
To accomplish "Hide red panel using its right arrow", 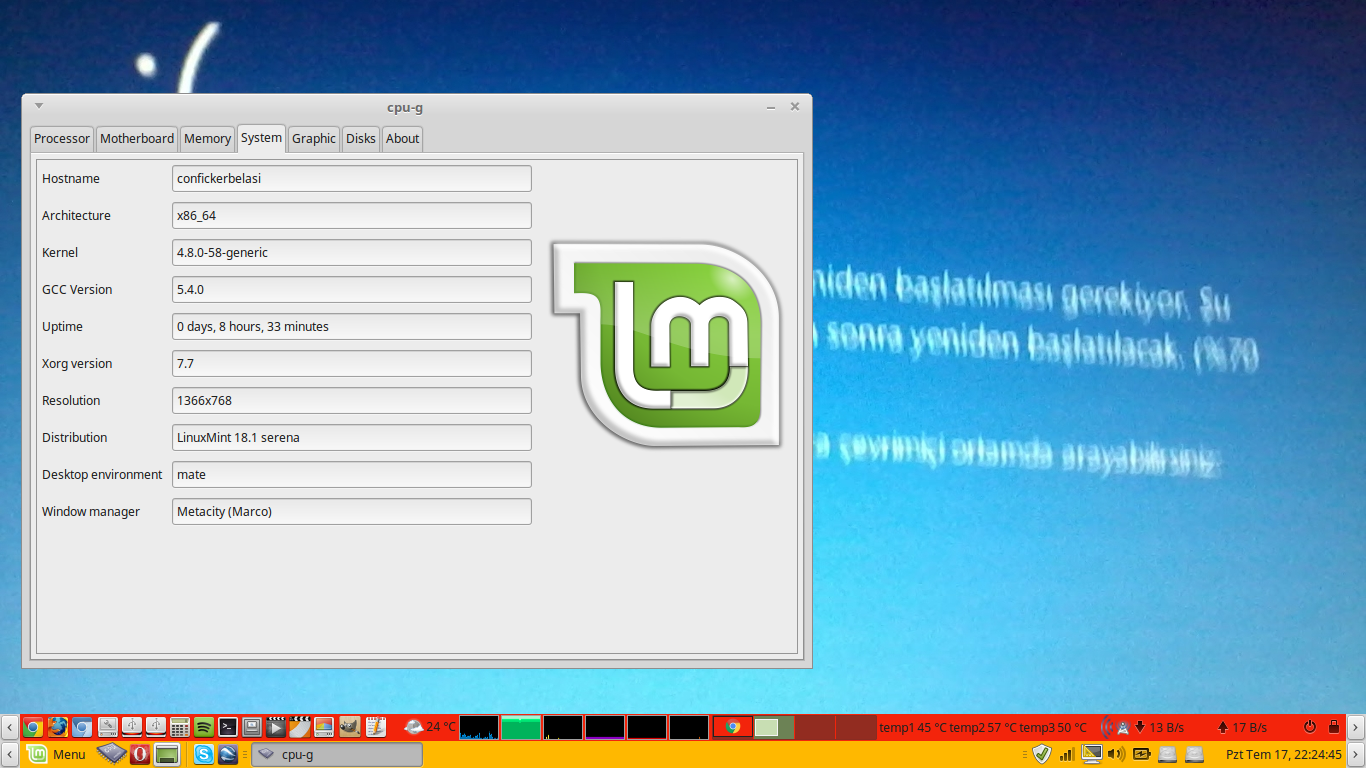I will coord(1356,727).
